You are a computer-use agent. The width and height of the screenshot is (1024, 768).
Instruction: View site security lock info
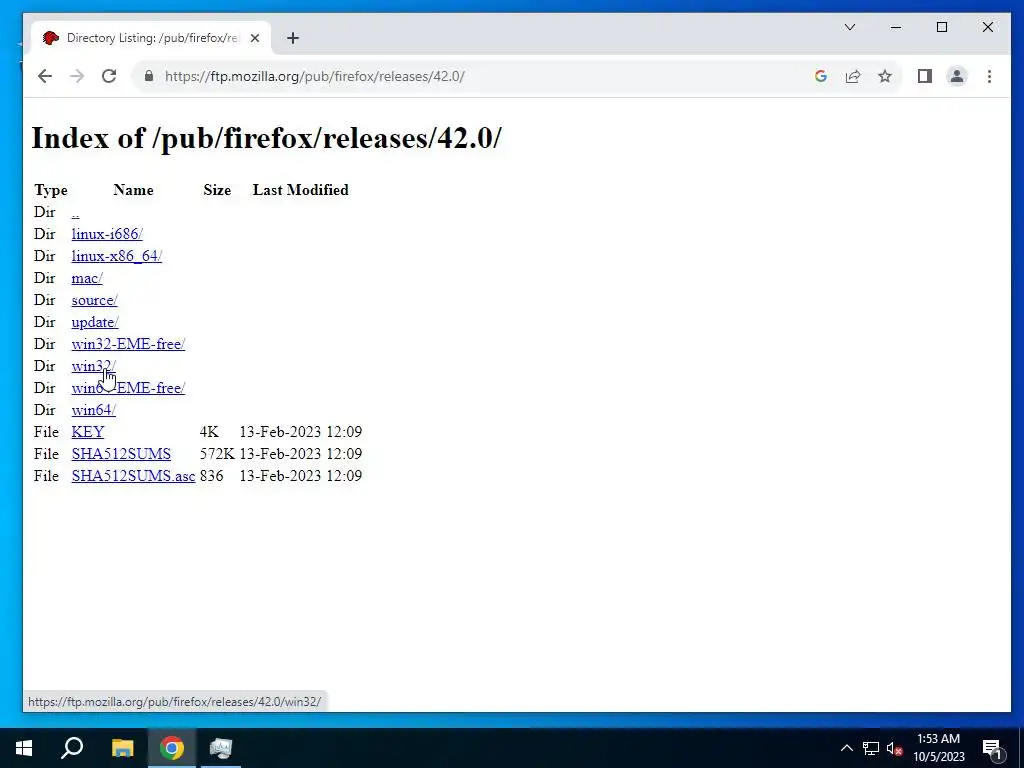pyautogui.click(x=149, y=76)
